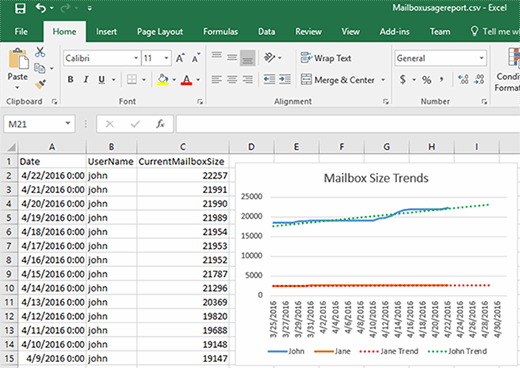
Task: Apply Percent Style
Action: tap(427, 80)
